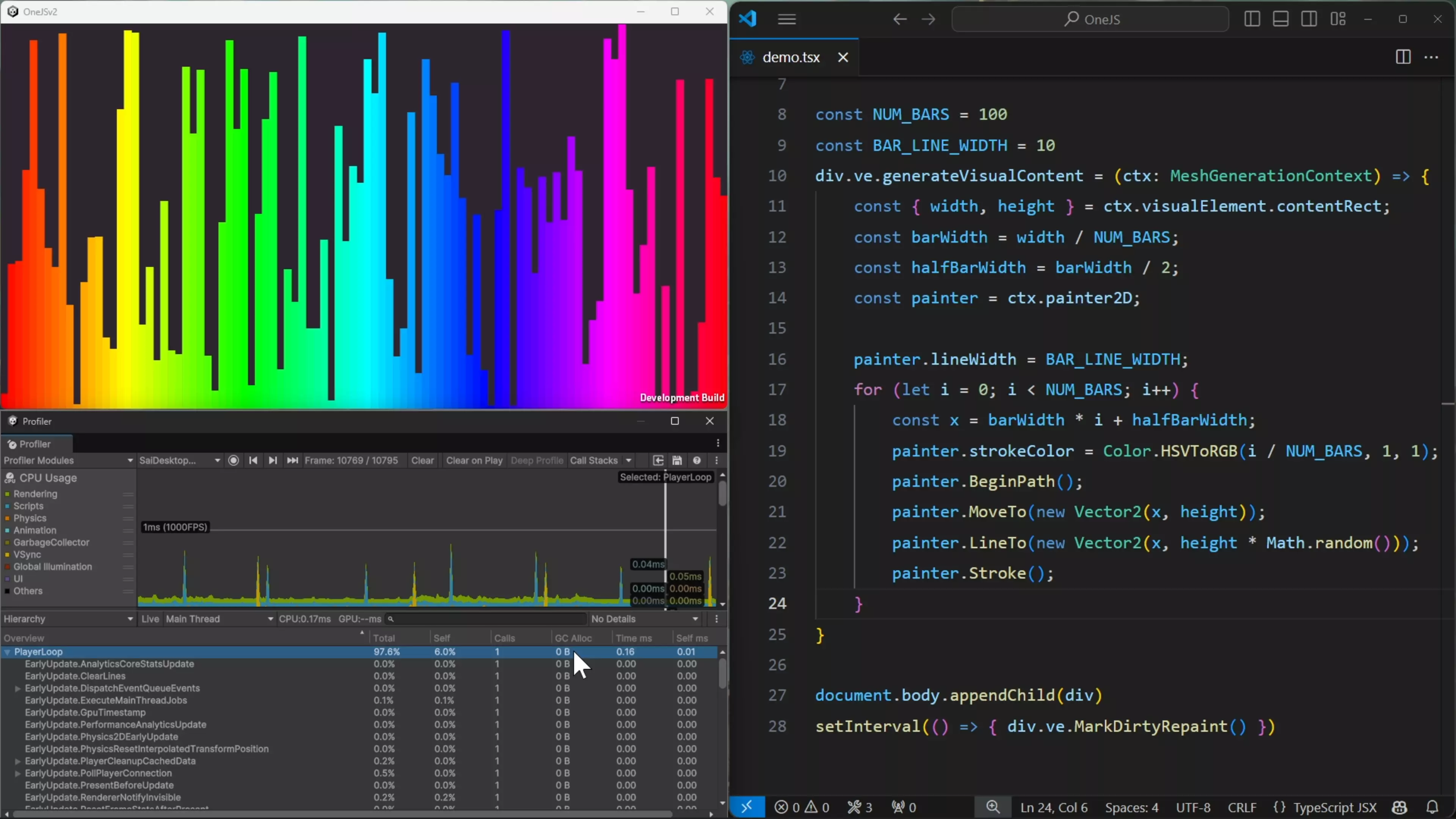Click the notifications bell in the status bar
Viewport: 1456px width, 819px height.
pos(1432,807)
